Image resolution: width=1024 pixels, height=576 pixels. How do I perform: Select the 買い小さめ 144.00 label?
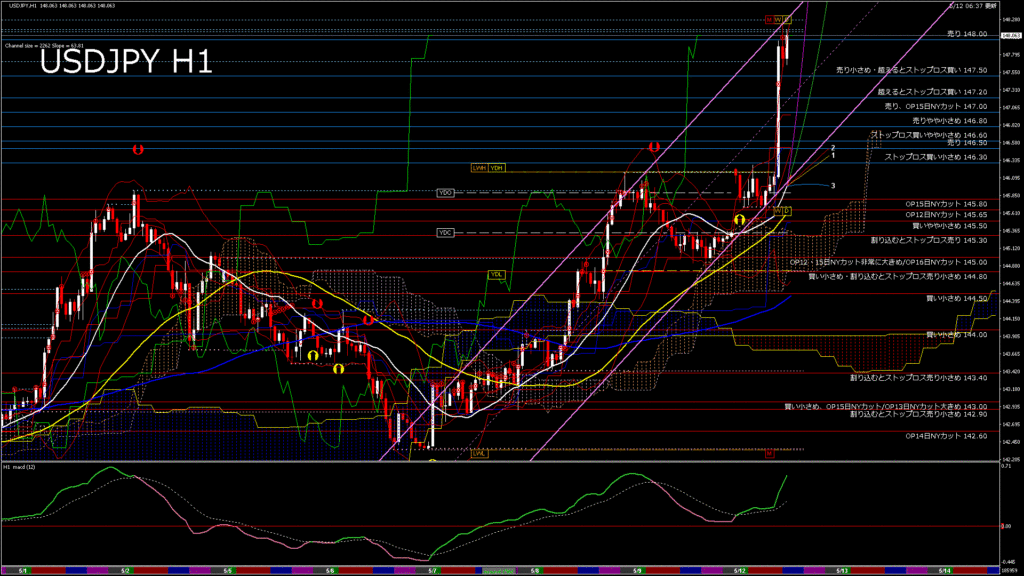click(x=957, y=335)
